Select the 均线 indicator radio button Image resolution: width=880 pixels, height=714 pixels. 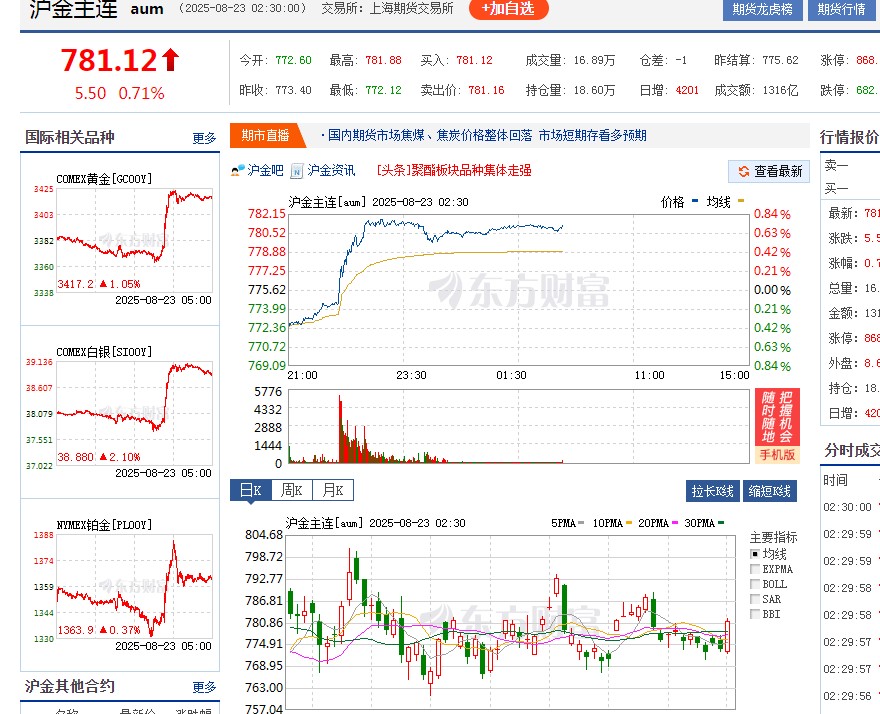point(756,554)
